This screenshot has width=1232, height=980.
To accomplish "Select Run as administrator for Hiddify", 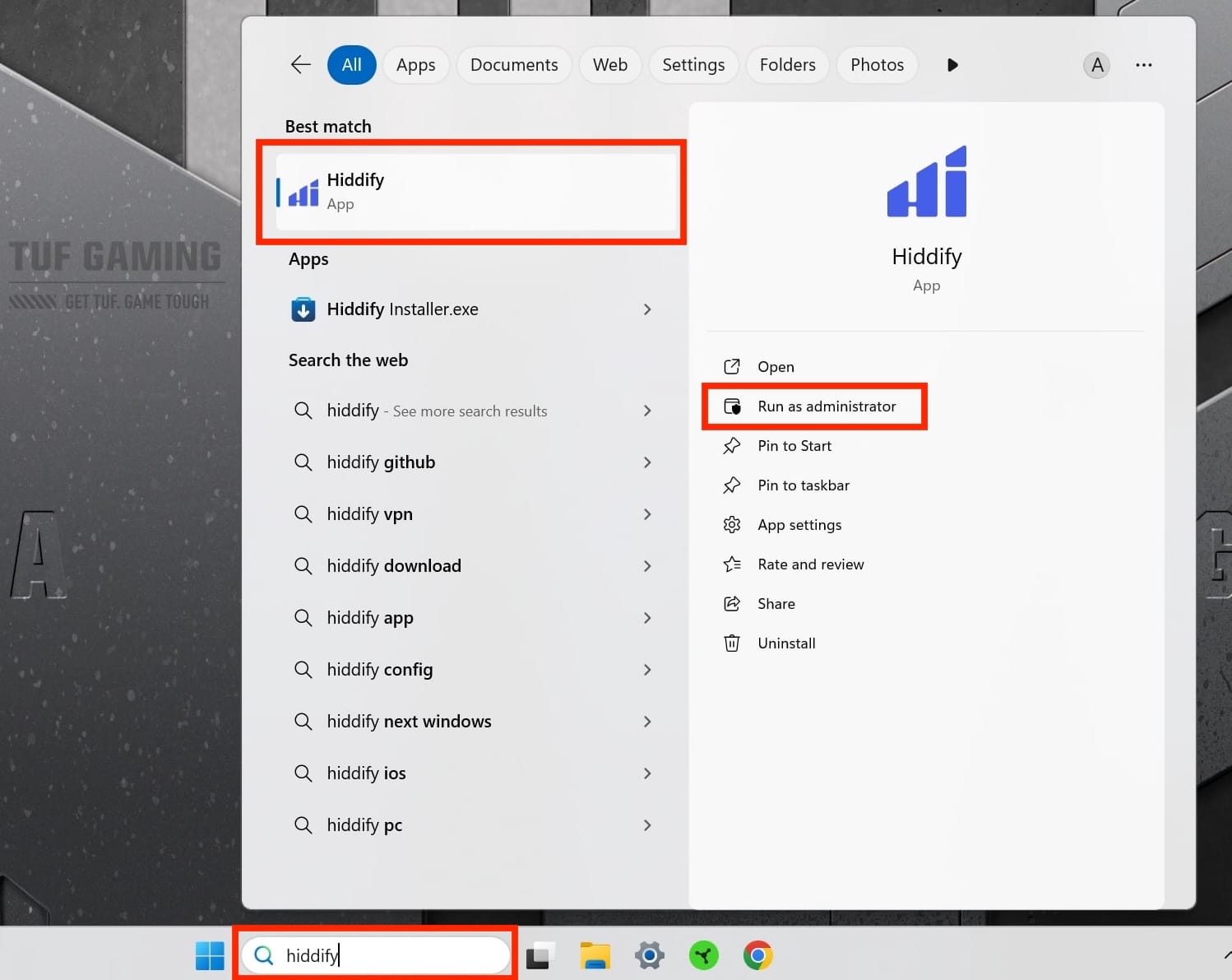I will (826, 406).
